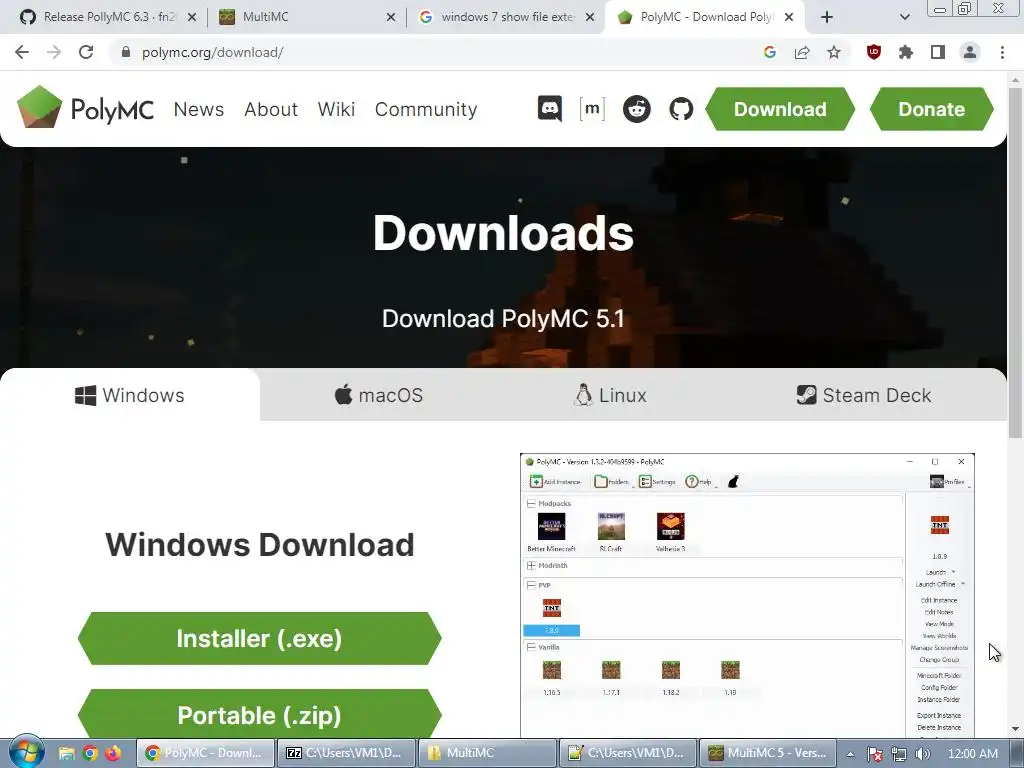
Task: Open Chrome three-dot menu
Action: pos(1002,52)
